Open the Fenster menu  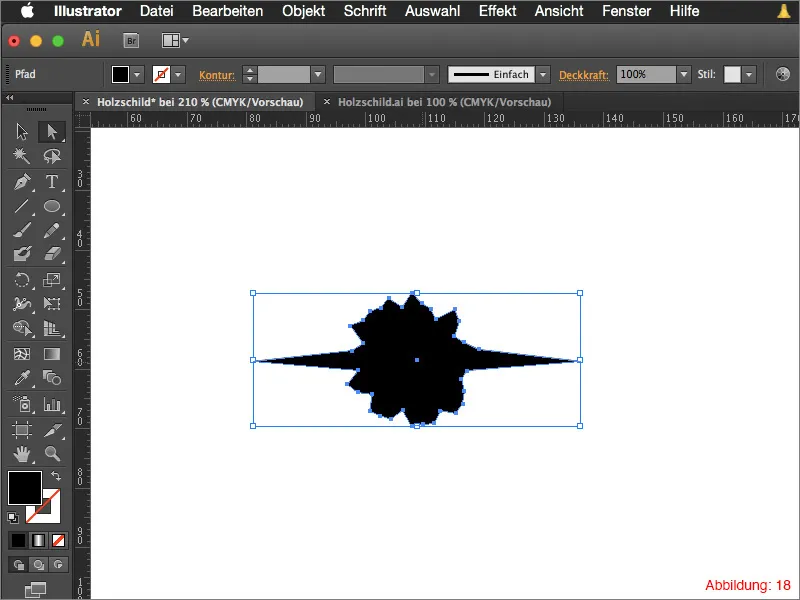click(627, 11)
